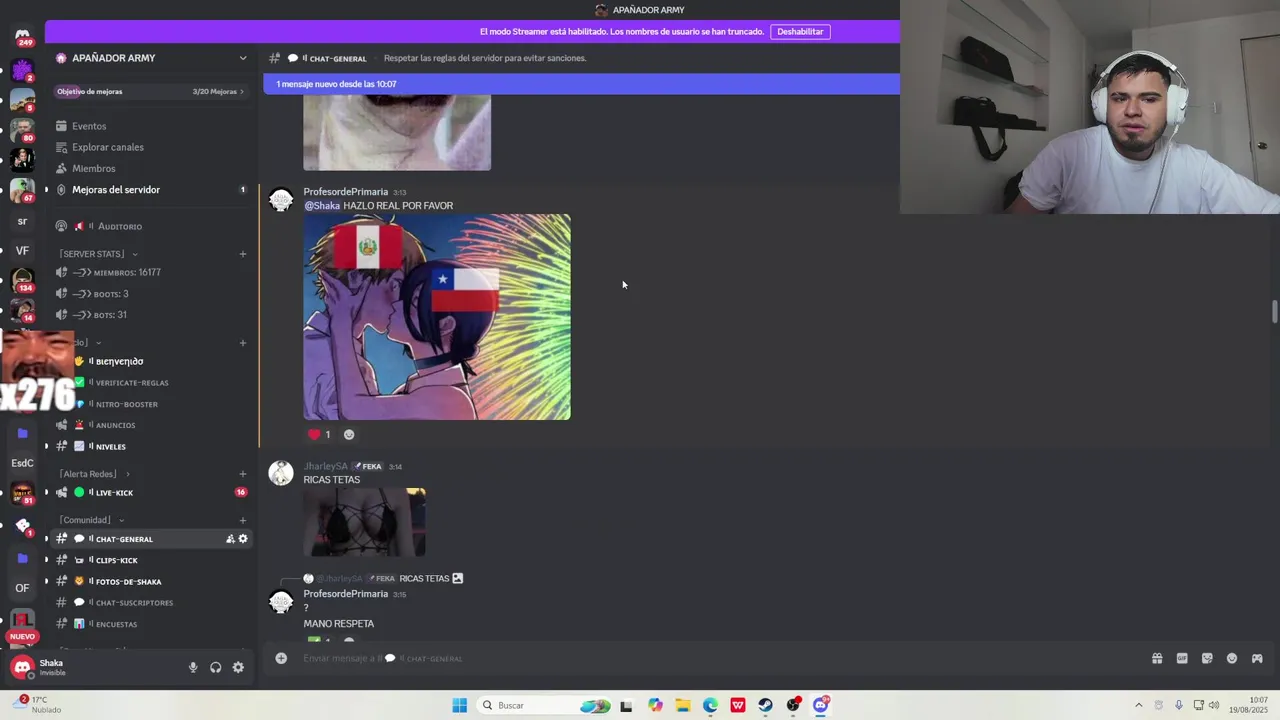Open Windows Start menu
Screen dimensions: 1280x720
click(459, 705)
